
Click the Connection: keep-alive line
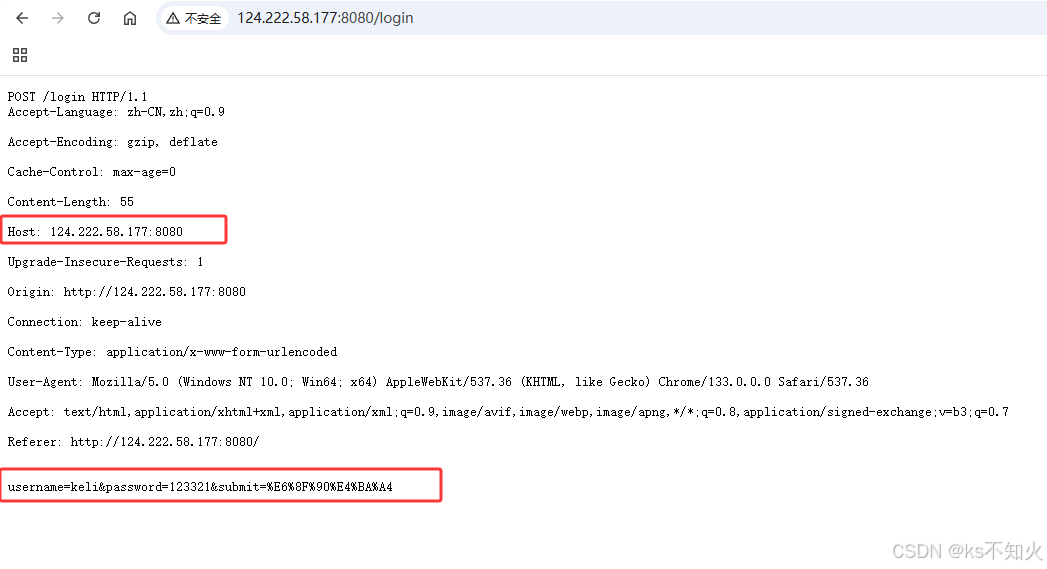coord(85,322)
